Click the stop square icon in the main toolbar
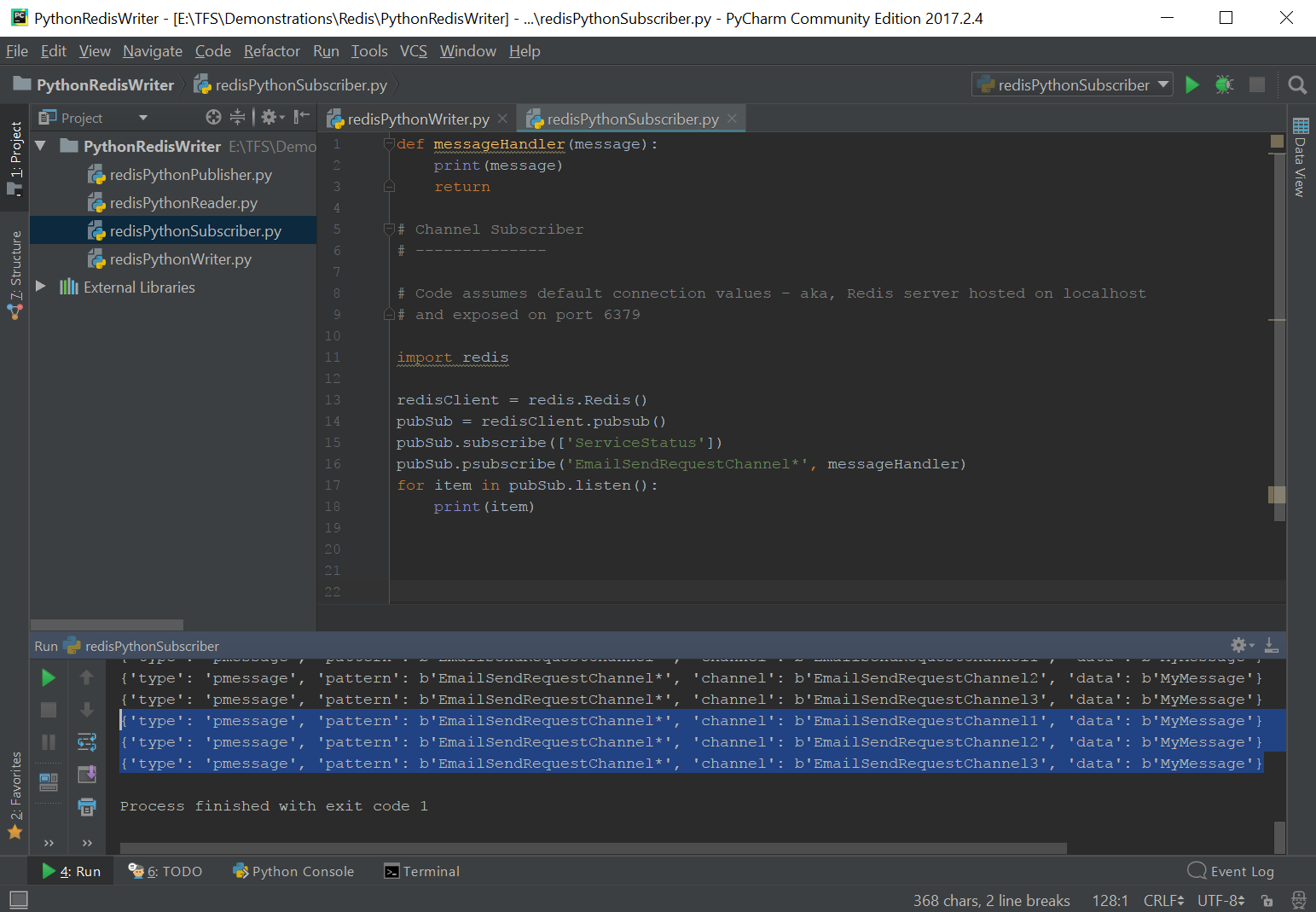Screen dimensions: 1316x912 [x=1257, y=84]
